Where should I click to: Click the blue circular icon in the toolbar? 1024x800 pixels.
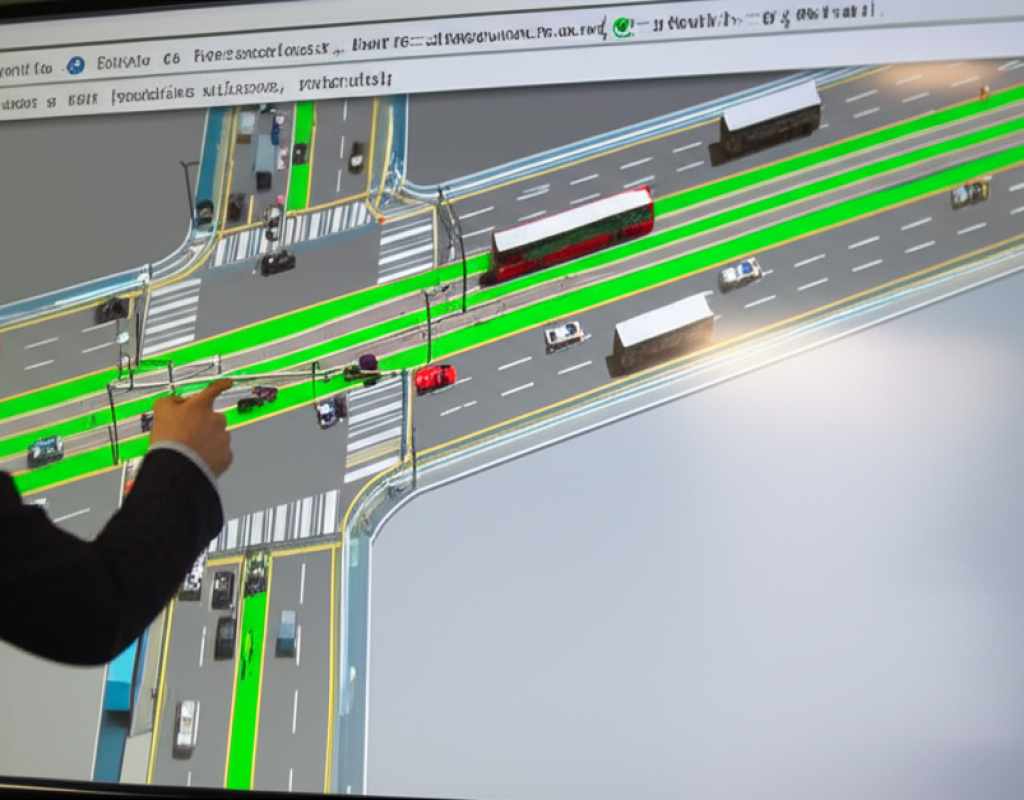click(75, 66)
